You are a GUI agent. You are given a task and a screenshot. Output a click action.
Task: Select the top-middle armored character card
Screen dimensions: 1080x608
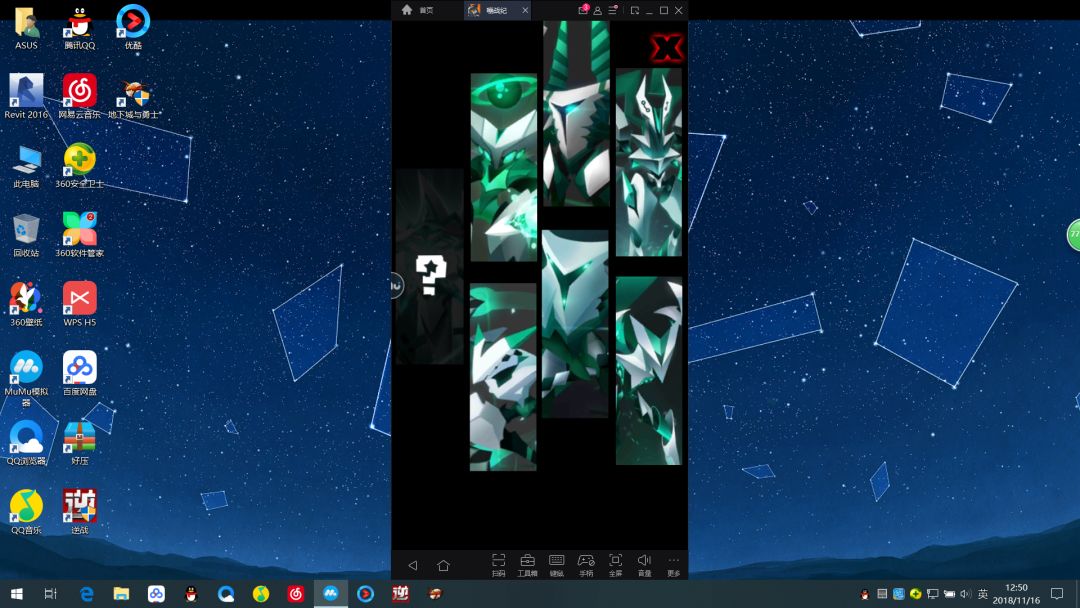[576, 114]
